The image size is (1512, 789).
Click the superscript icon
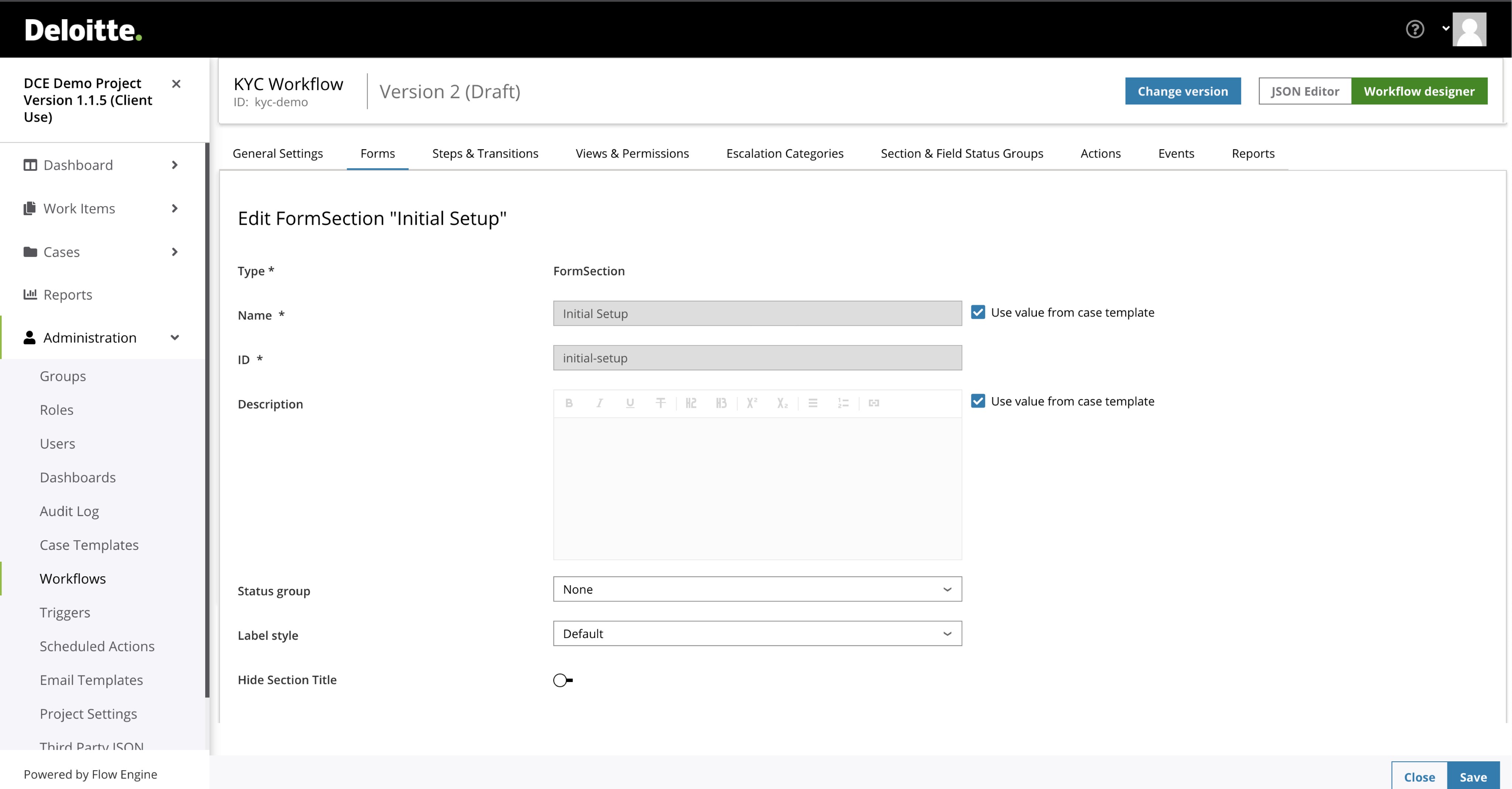[x=752, y=403]
